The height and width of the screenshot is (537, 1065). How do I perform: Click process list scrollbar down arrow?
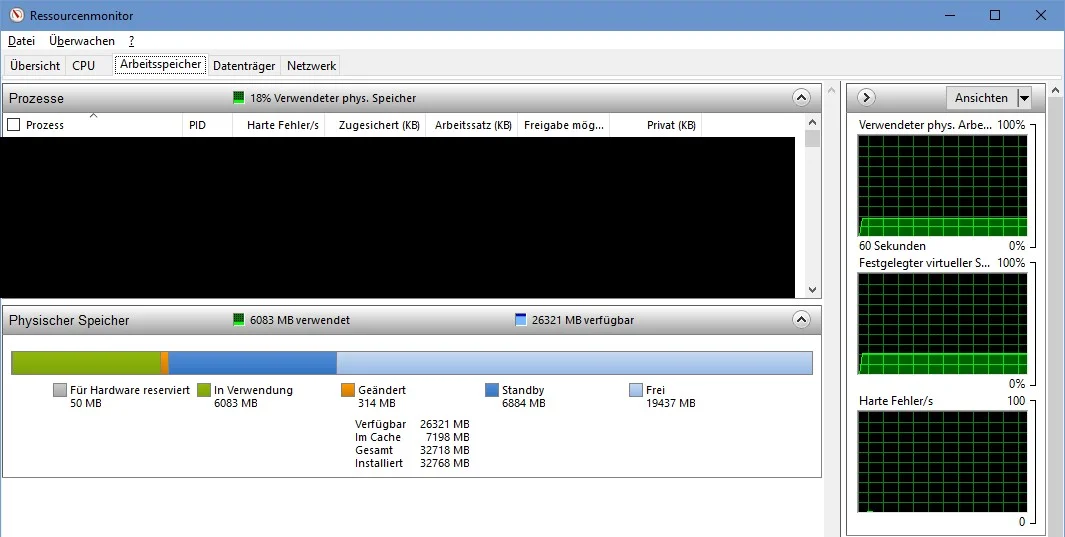[x=812, y=290]
